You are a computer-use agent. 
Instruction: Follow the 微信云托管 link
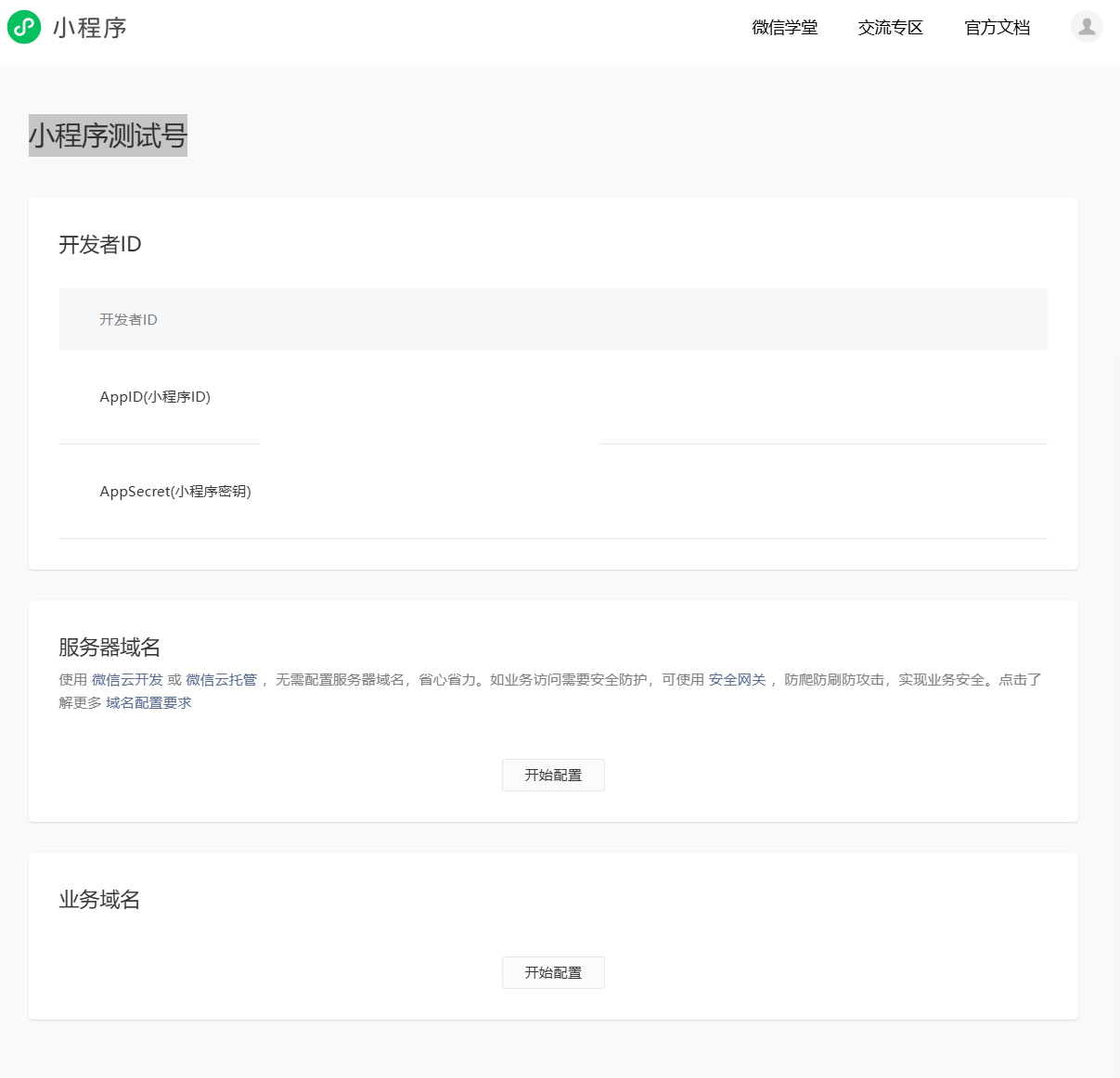pos(221,680)
